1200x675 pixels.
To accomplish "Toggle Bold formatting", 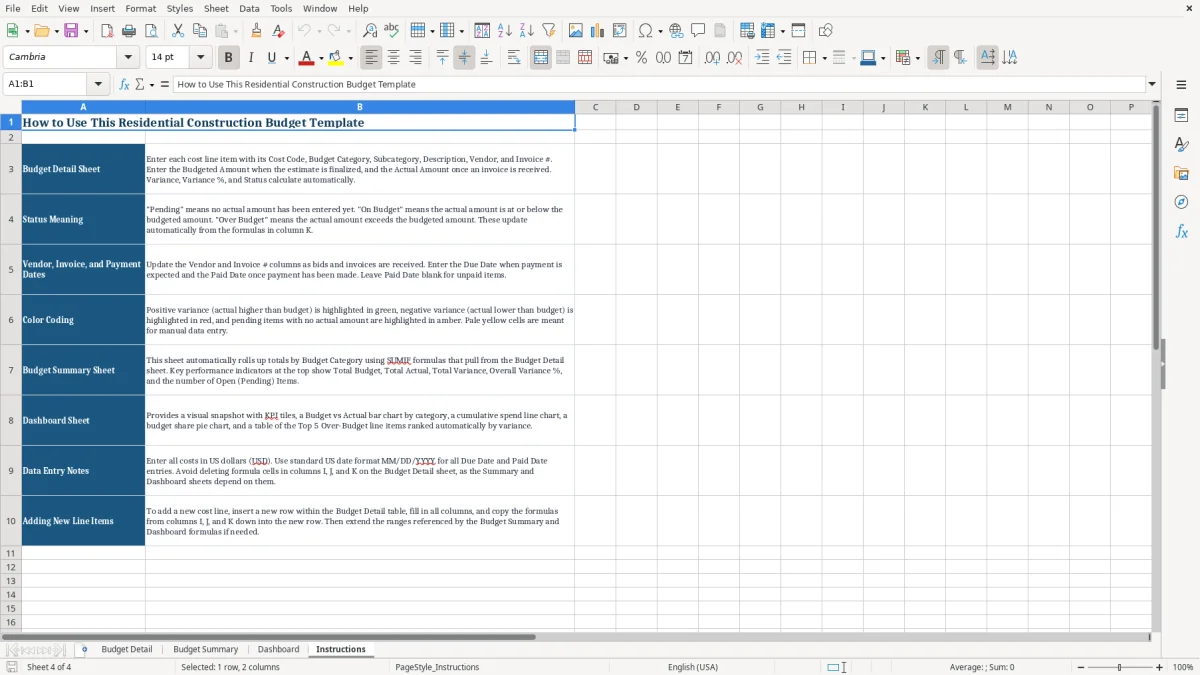I will point(228,58).
